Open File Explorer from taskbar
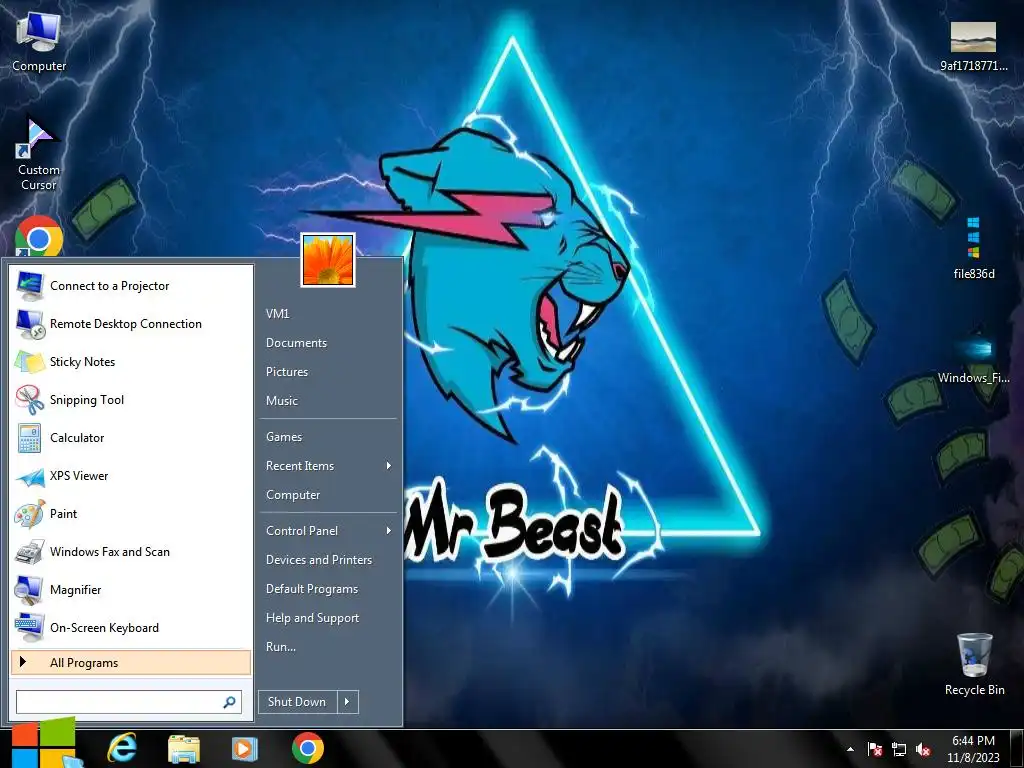Screen dimensions: 1024x768 (x=184, y=748)
